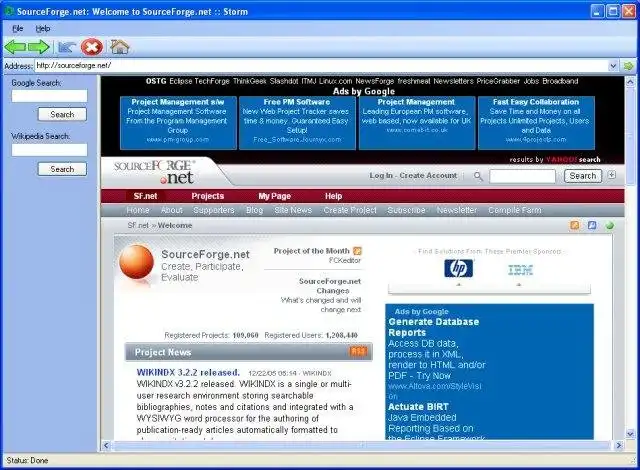Image resolution: width=640 pixels, height=470 pixels.
Task: Select the Projects tab
Action: [x=208, y=196]
